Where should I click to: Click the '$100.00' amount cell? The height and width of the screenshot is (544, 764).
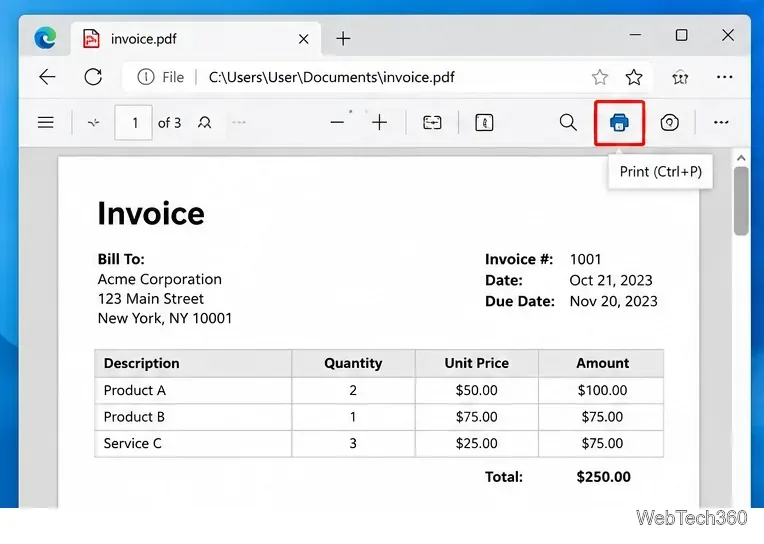602,390
